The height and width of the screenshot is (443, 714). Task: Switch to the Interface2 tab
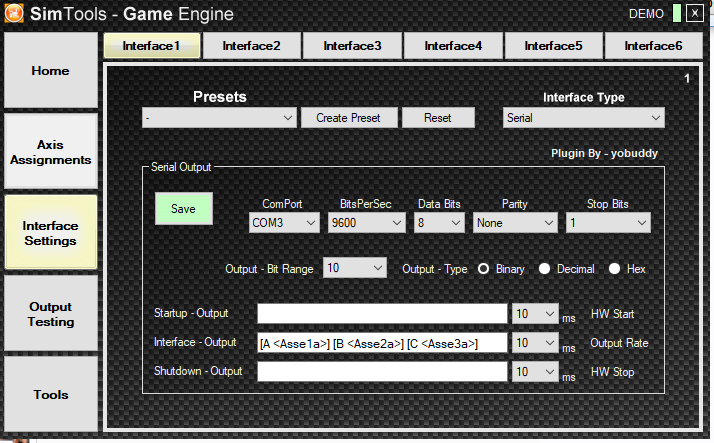click(251, 46)
